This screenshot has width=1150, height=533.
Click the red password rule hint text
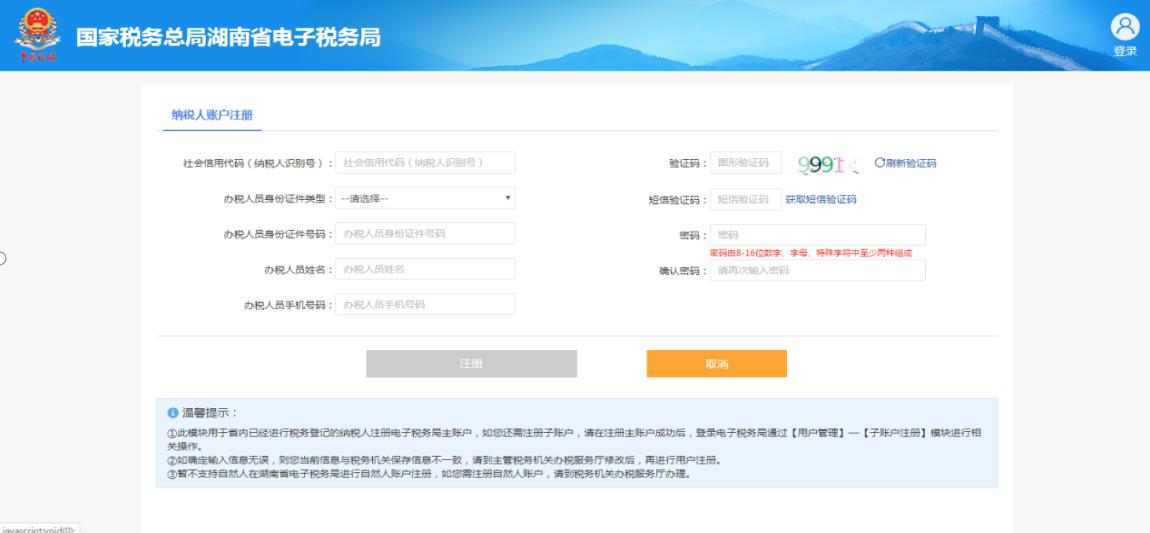810,253
